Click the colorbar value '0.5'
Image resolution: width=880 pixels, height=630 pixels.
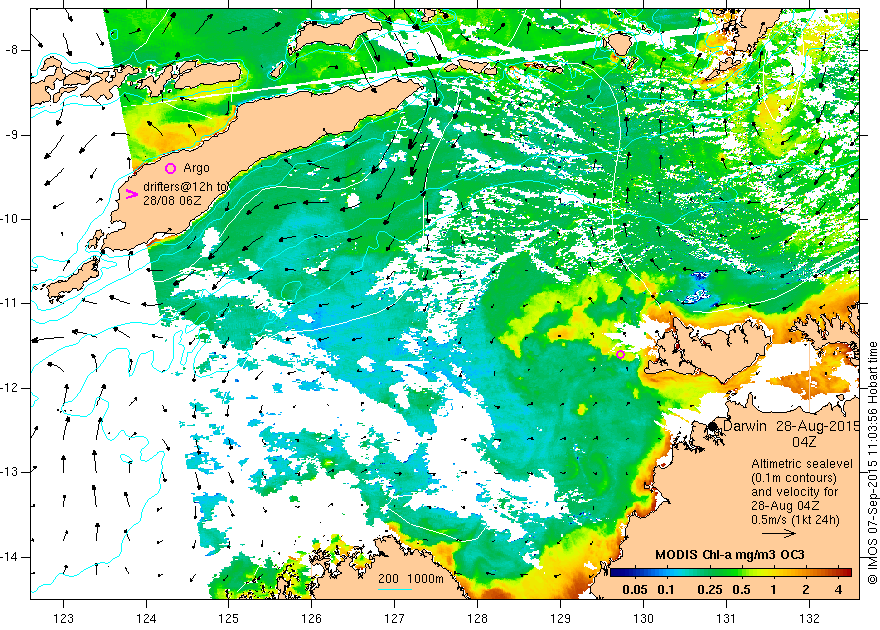pyautogui.click(x=741, y=590)
